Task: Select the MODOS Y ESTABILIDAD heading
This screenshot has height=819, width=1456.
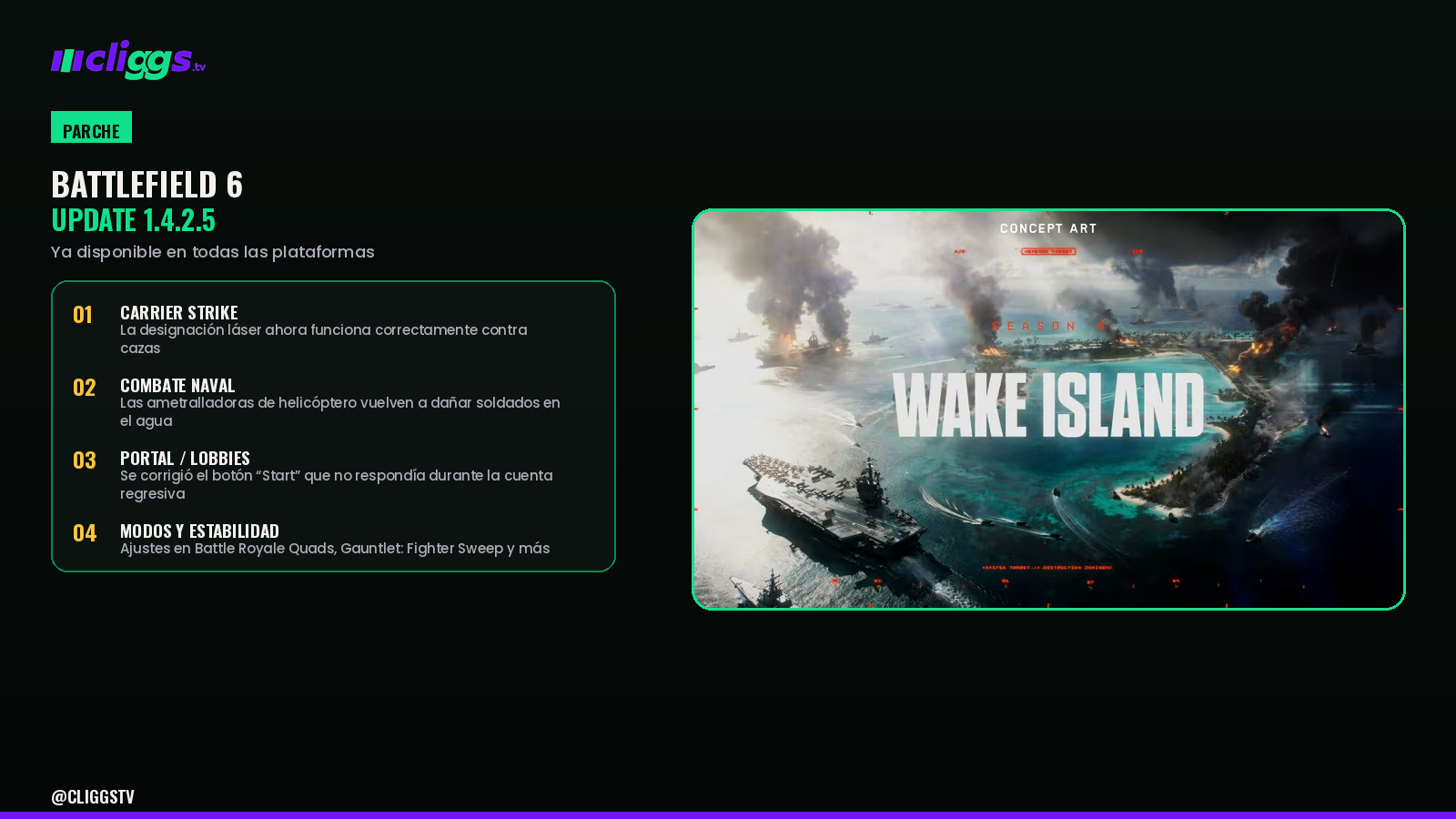Action: pyautogui.click(x=199, y=531)
